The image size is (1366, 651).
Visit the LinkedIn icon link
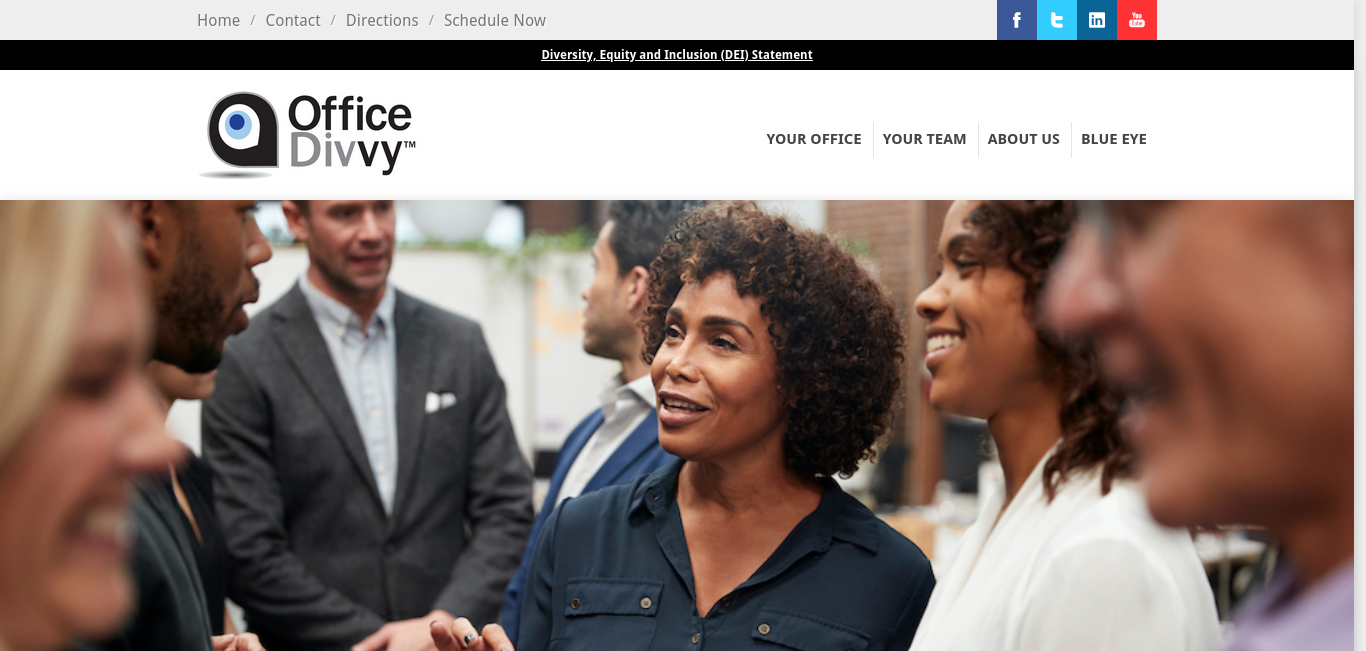coord(1097,20)
